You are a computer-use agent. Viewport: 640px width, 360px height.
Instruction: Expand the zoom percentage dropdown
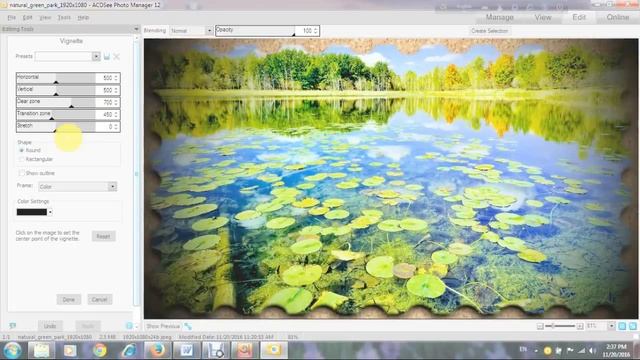611,326
